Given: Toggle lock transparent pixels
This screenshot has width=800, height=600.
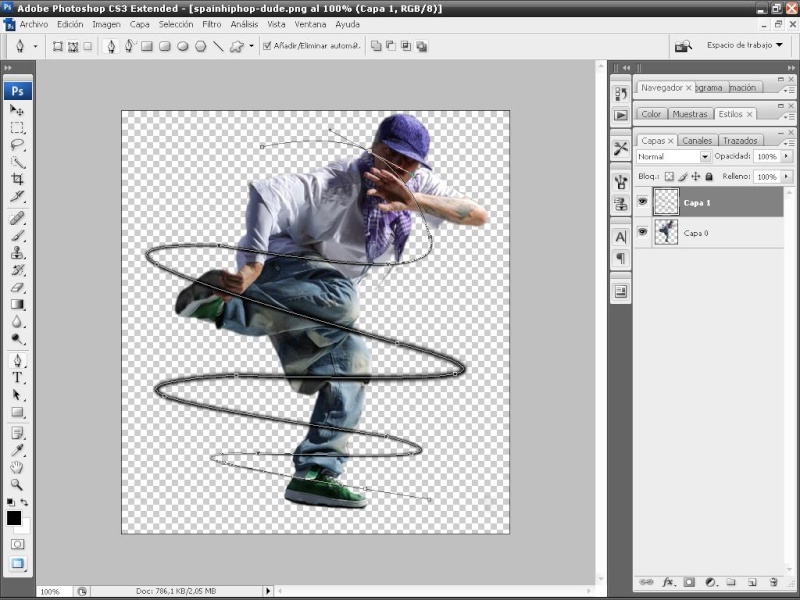Looking at the screenshot, I should coord(669,177).
